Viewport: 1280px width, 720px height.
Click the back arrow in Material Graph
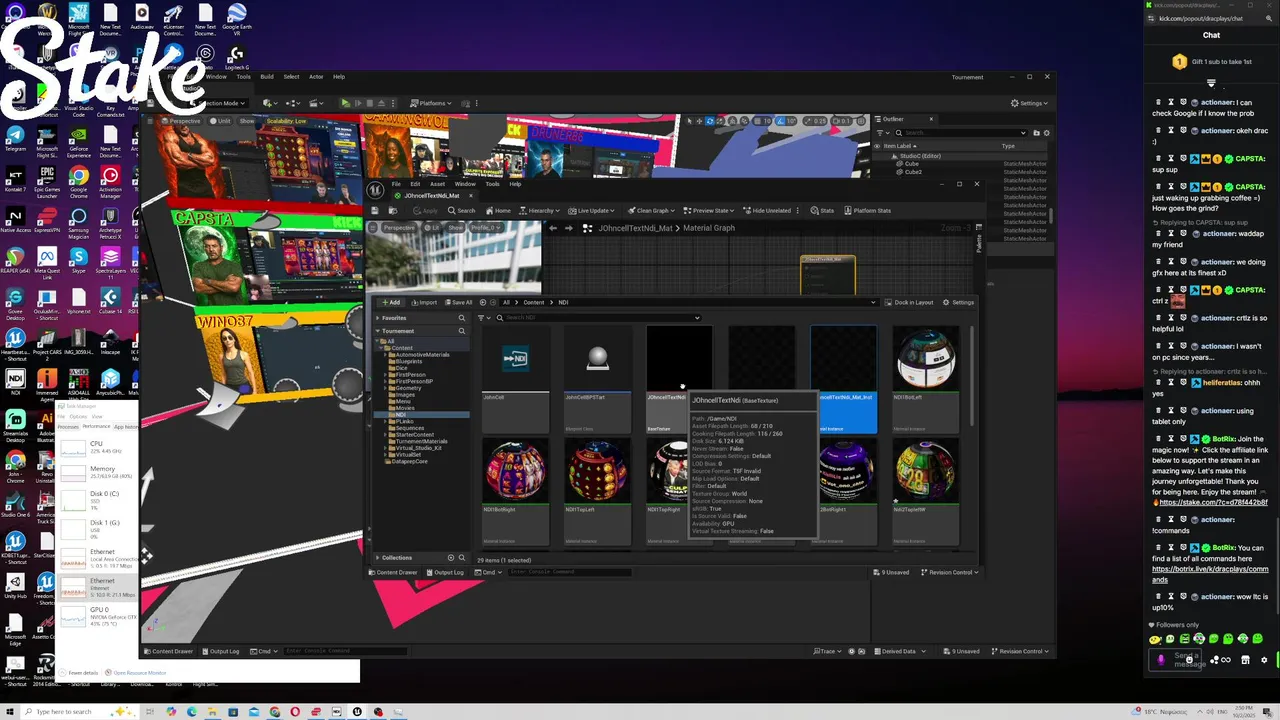click(x=553, y=228)
